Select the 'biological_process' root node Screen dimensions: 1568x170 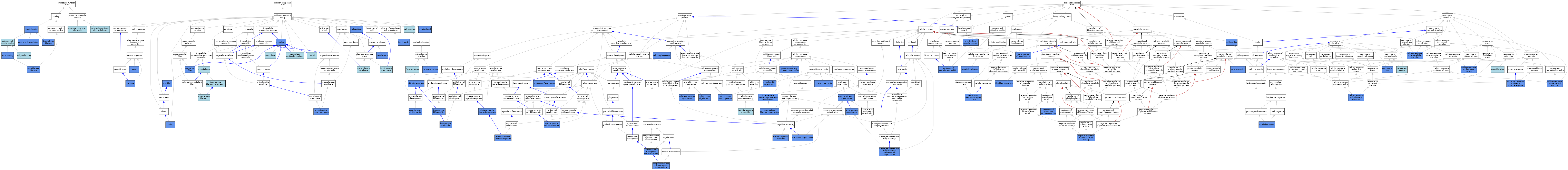1072,4
